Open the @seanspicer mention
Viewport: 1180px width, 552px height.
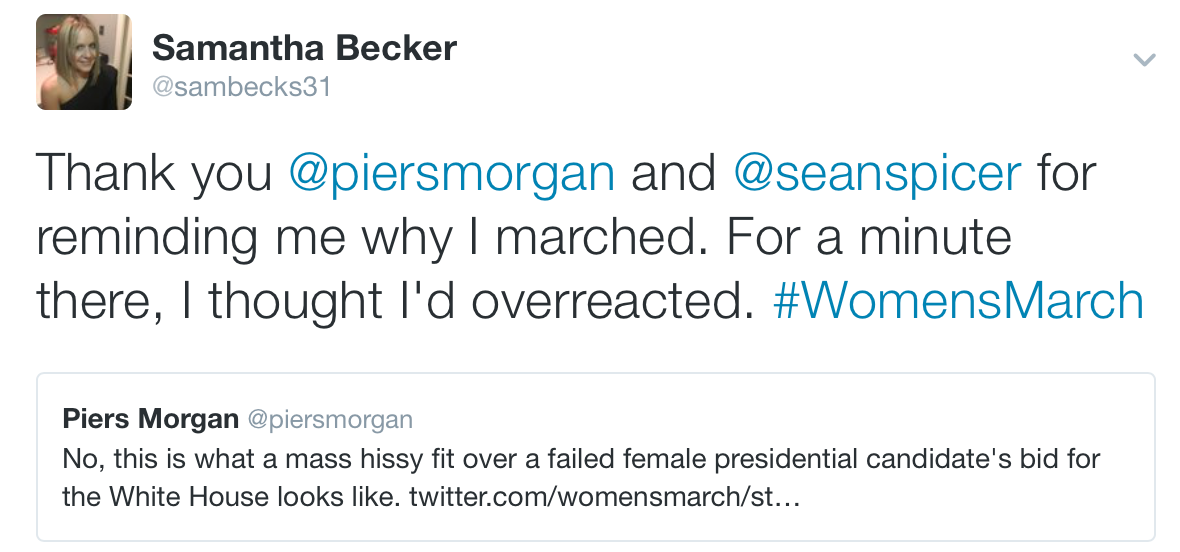coord(877,172)
